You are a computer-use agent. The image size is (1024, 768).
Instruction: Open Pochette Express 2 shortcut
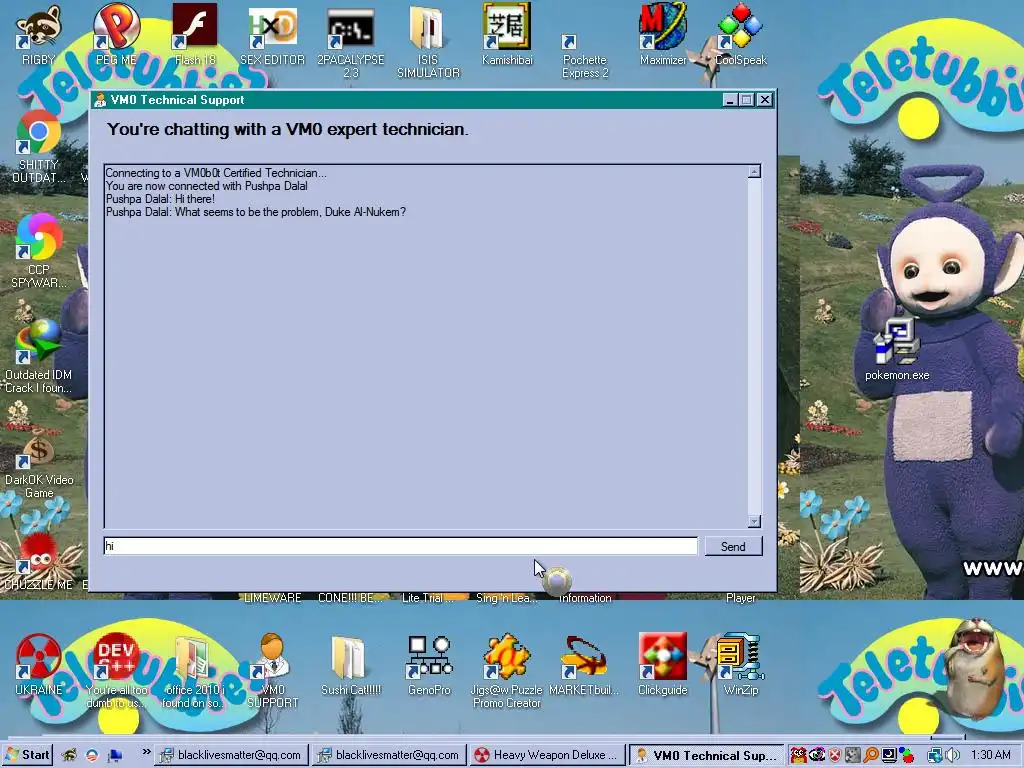point(585,57)
